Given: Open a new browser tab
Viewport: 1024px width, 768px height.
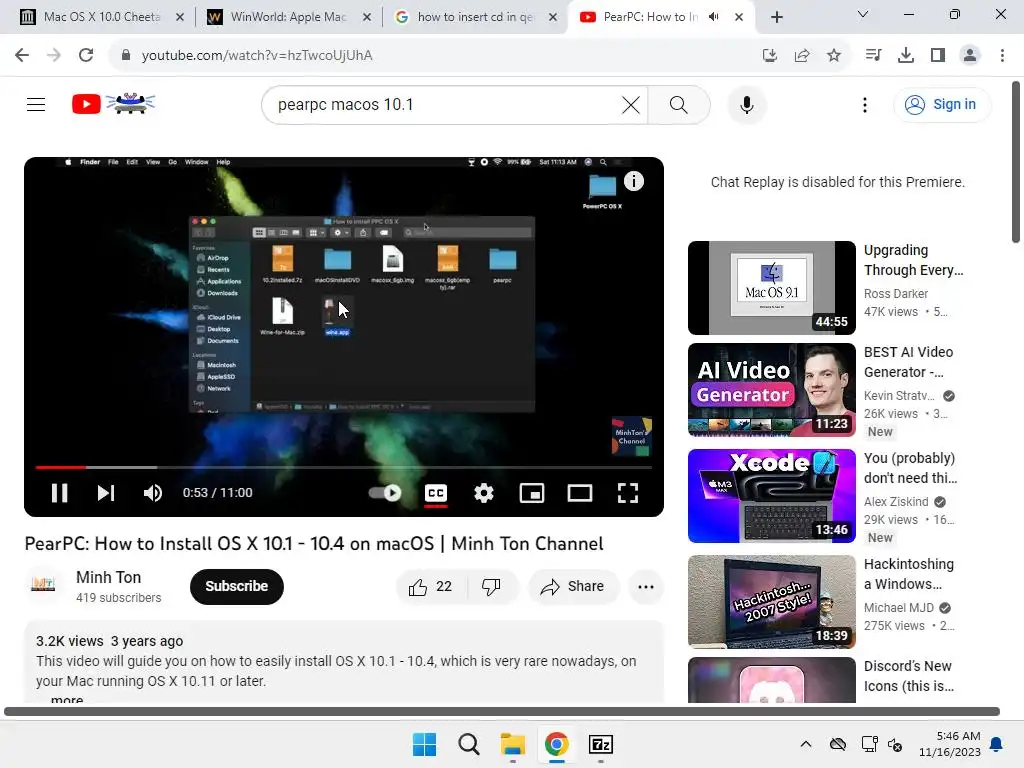Looking at the screenshot, I should pyautogui.click(x=776, y=17).
